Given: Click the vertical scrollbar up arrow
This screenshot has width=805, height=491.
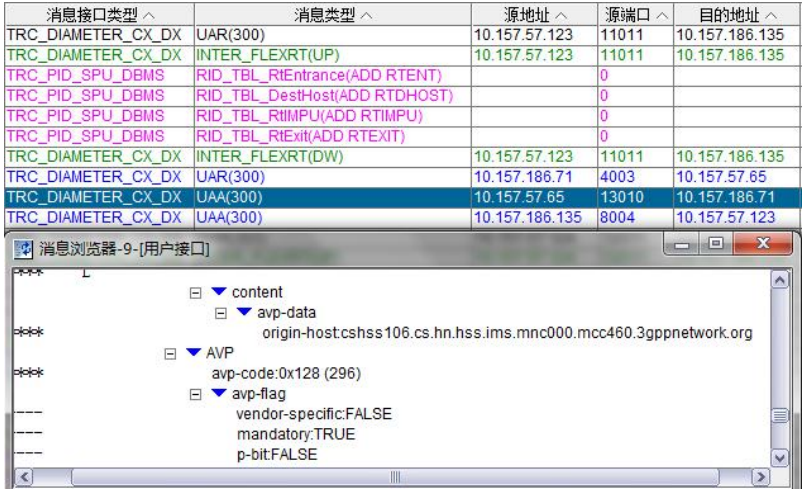Looking at the screenshot, I should 782,283.
